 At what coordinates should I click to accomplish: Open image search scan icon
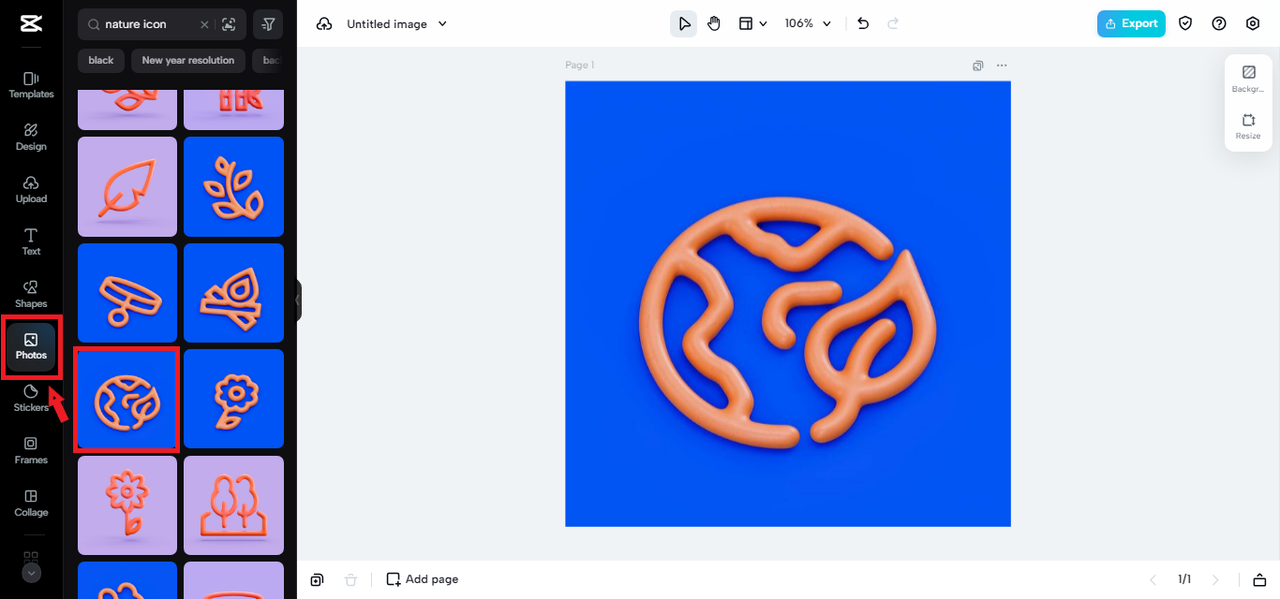point(229,24)
